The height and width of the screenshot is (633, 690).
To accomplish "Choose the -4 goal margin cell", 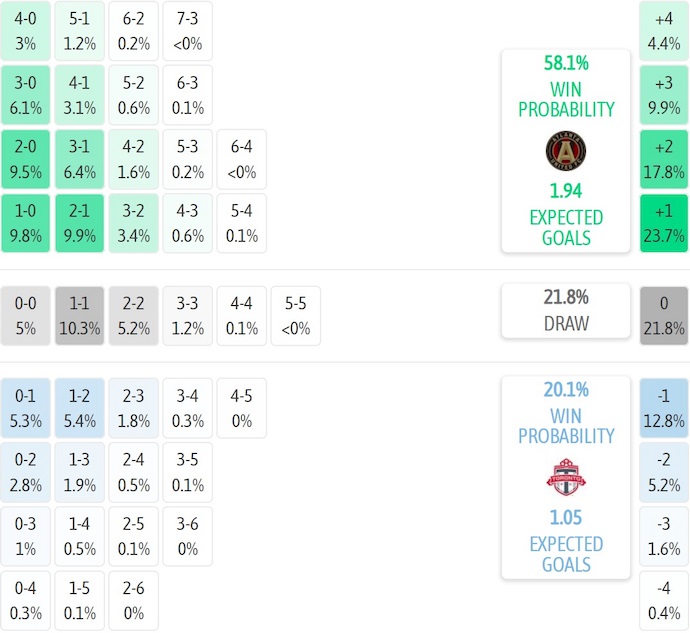I will click(x=664, y=600).
